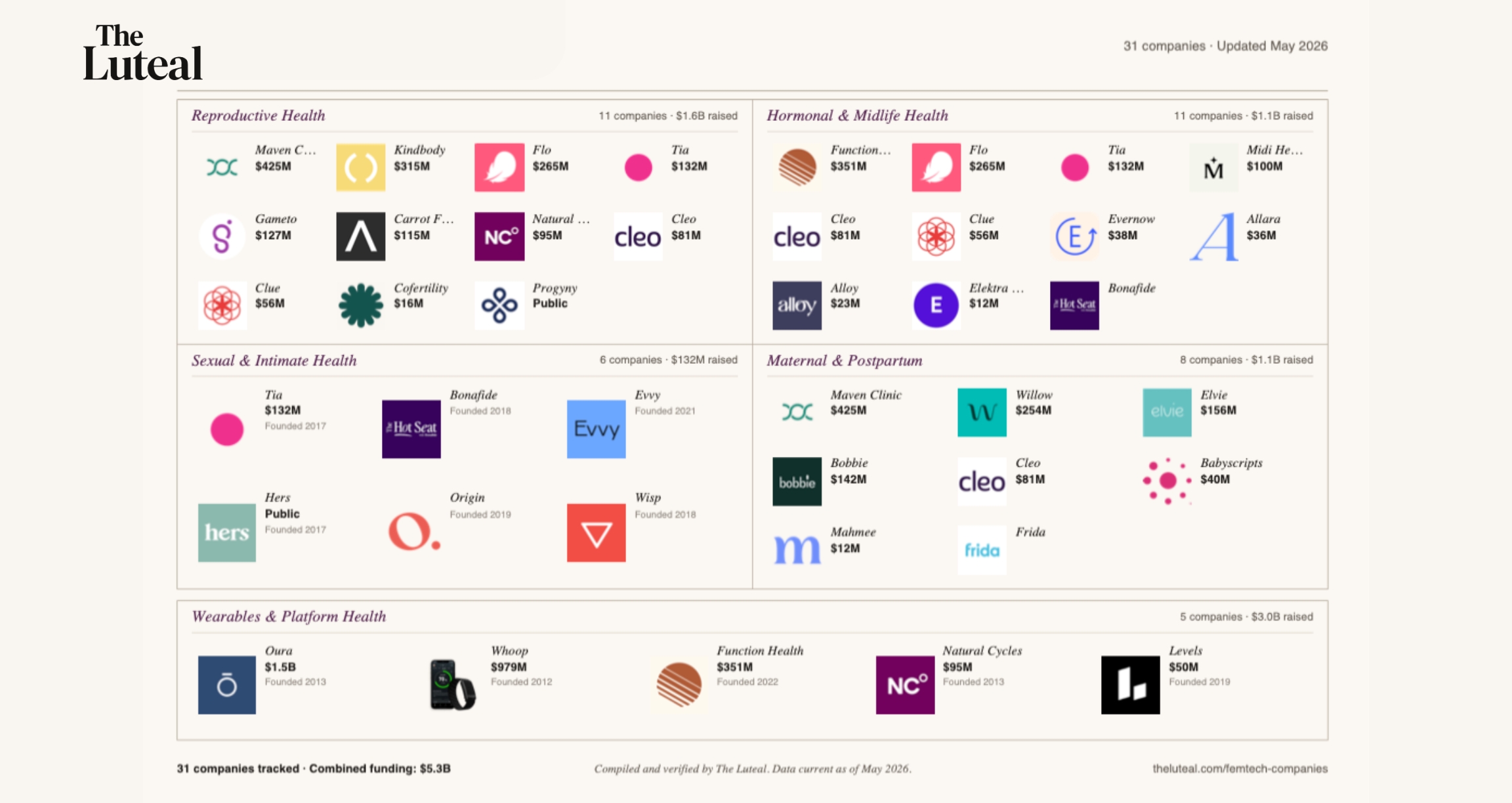The image size is (1512, 803).
Task: Click the Hers logo
Action: pos(226,532)
